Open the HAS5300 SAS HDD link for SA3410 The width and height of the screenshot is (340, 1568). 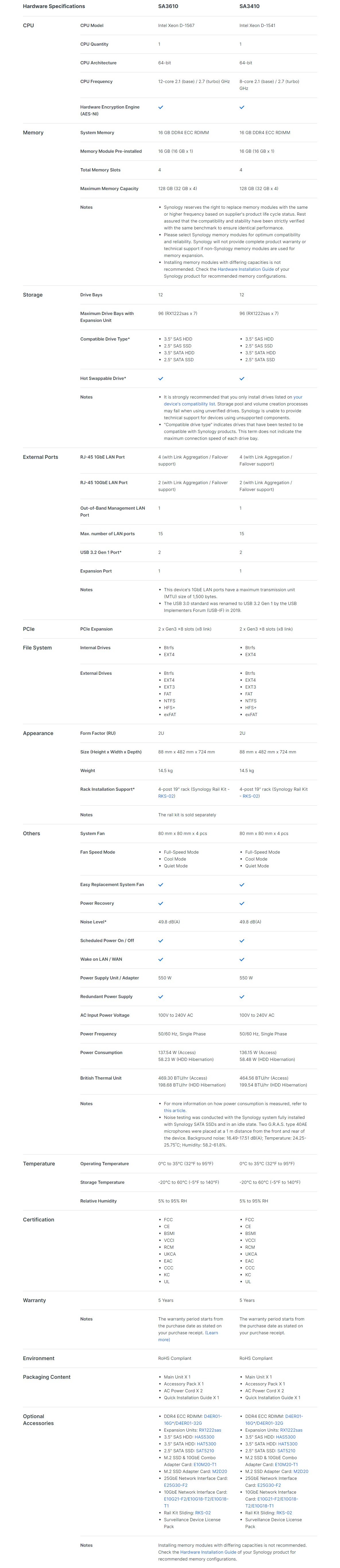tap(286, 1436)
